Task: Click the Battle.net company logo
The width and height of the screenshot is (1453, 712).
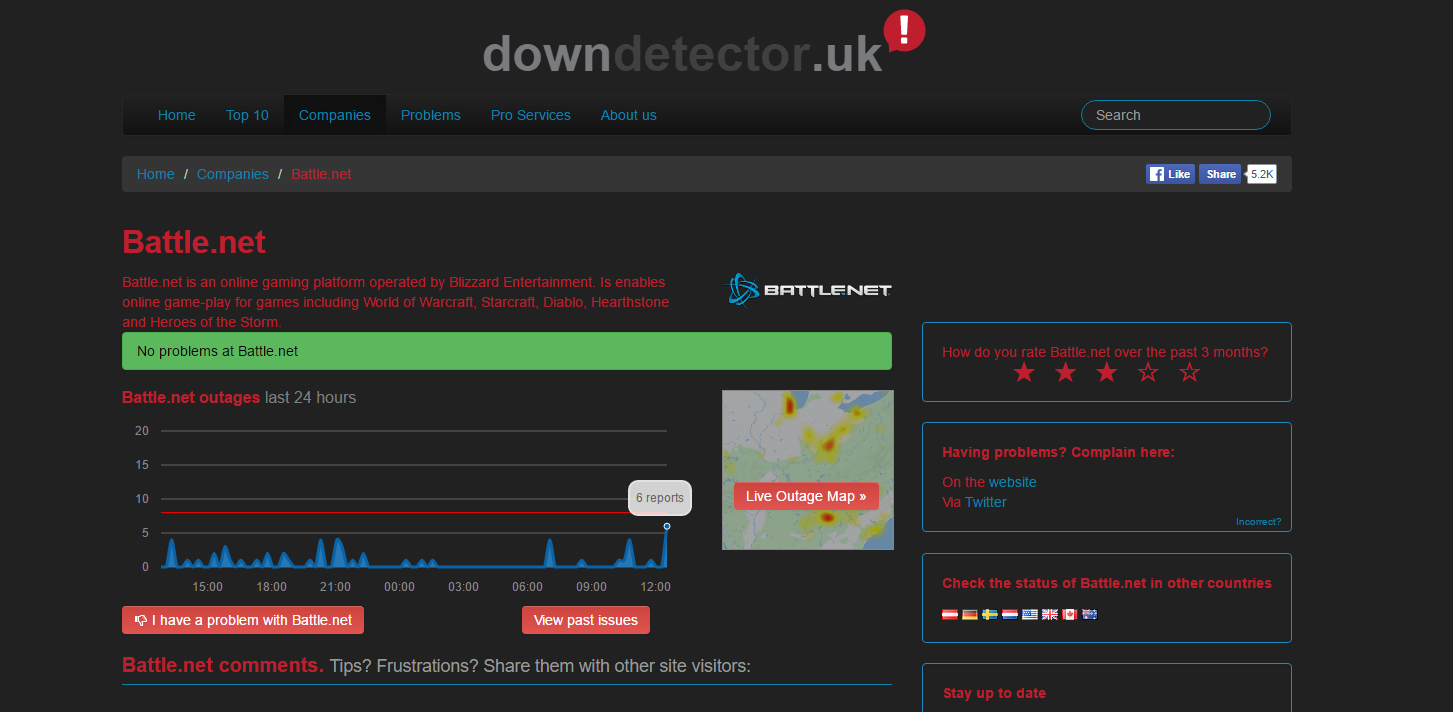Action: pos(807,289)
